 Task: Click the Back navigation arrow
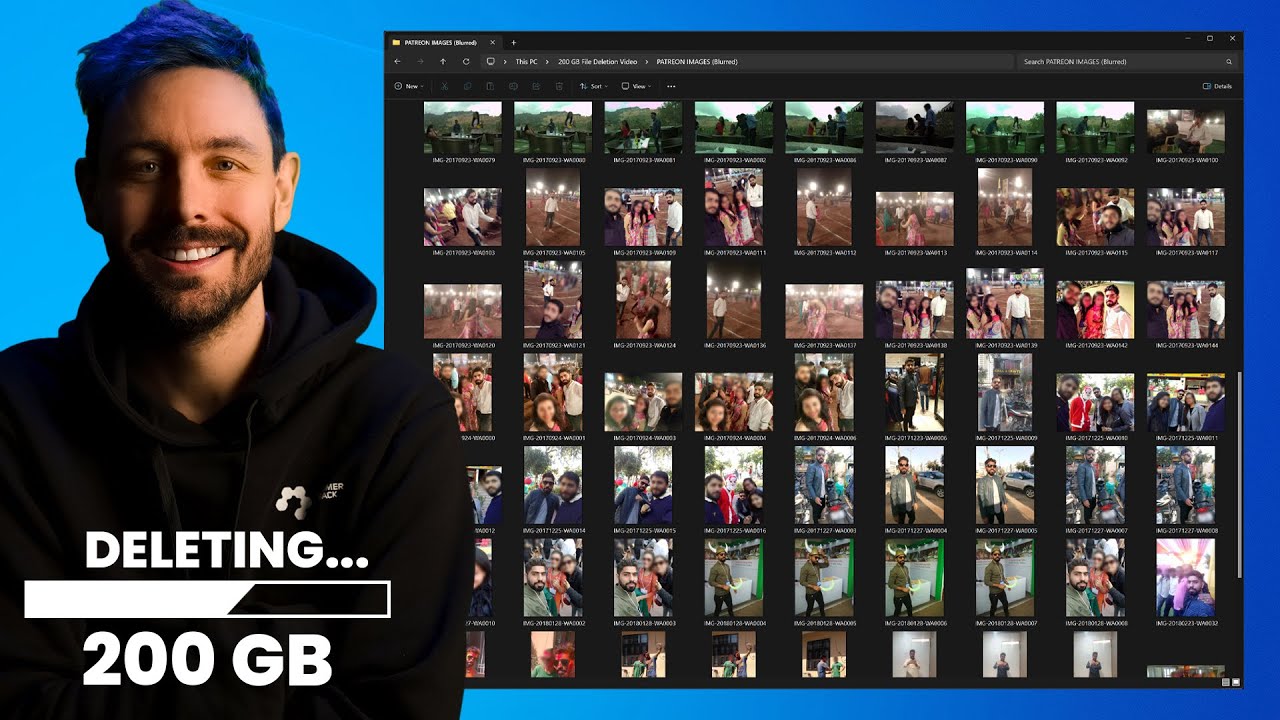pyautogui.click(x=398, y=62)
